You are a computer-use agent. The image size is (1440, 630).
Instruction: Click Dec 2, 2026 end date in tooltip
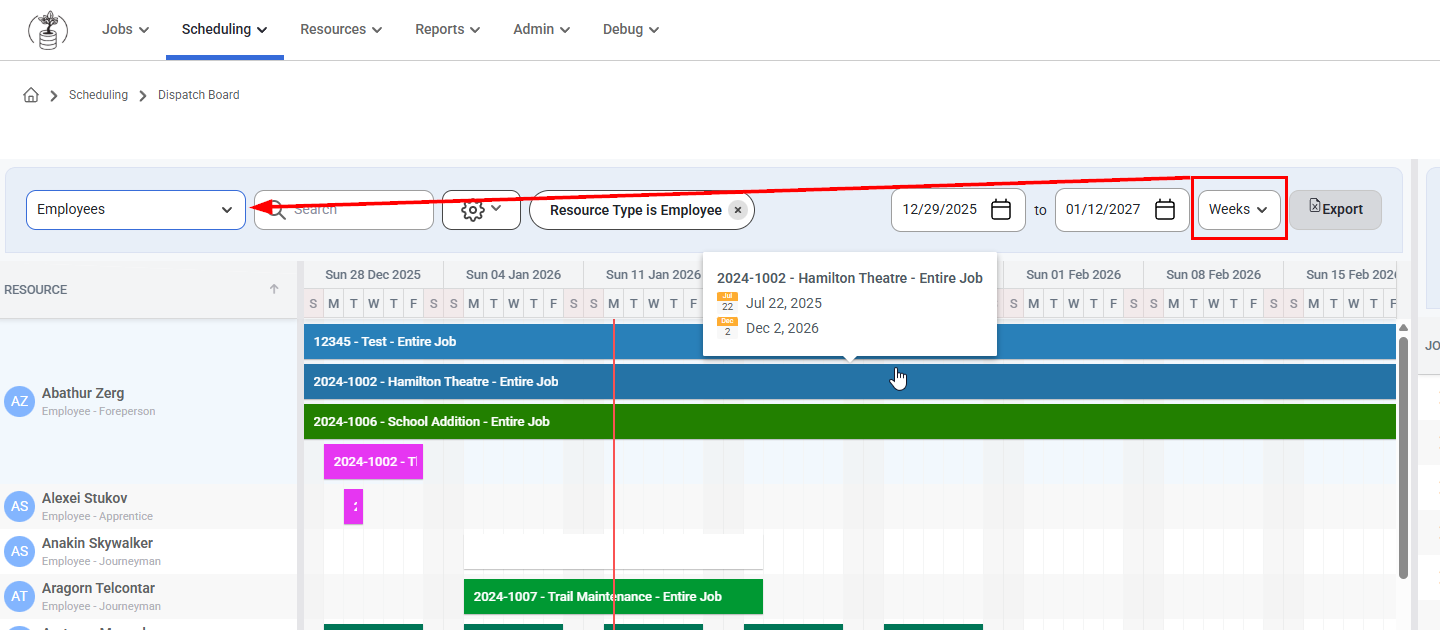tap(782, 328)
